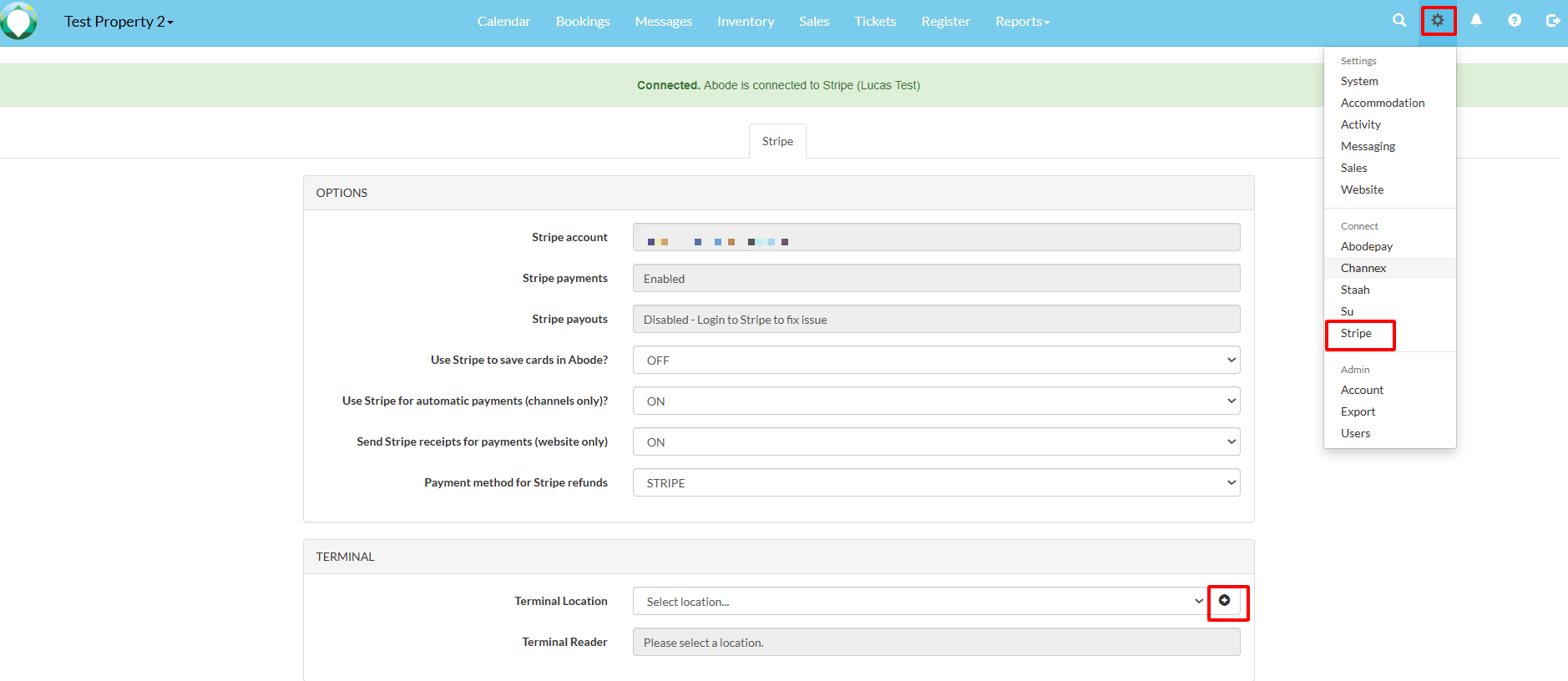Open Payment method for Stripe refunds dropdown
This screenshot has width=1568, height=681.
[x=936, y=482]
